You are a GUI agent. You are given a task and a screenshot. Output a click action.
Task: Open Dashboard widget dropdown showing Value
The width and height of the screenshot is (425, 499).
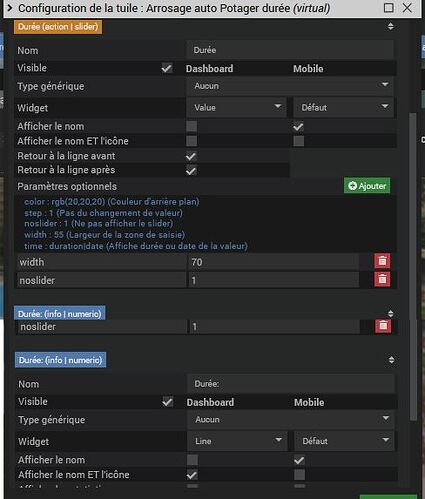tap(236, 107)
